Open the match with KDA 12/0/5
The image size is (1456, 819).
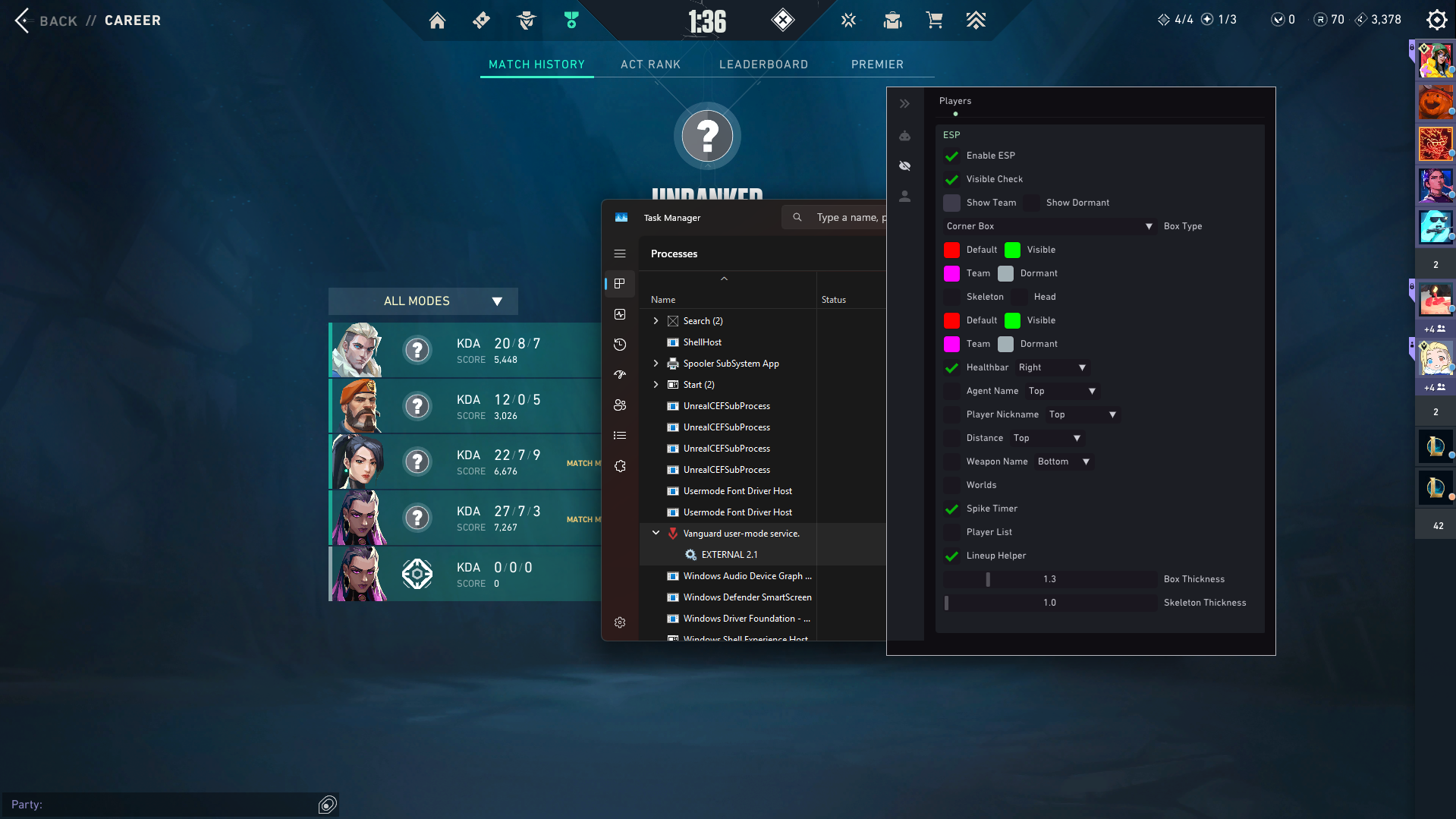(465, 406)
